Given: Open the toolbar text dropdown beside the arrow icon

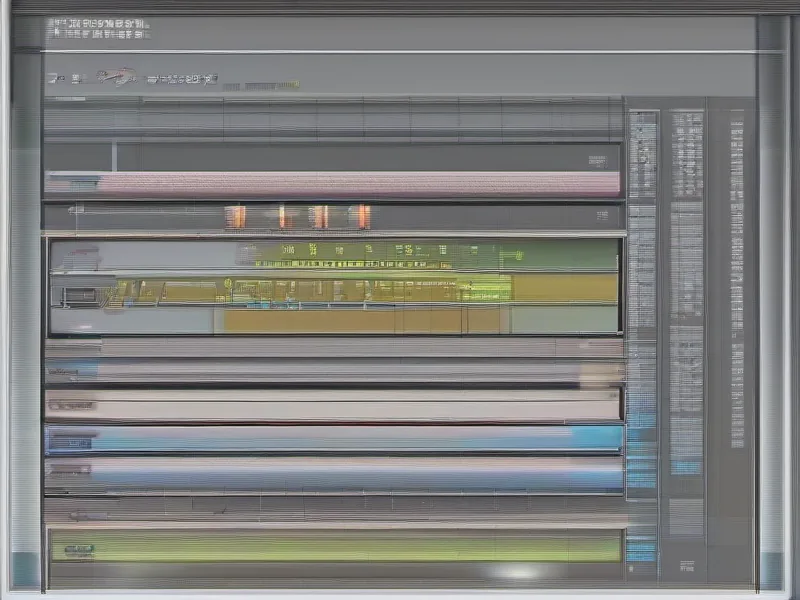Looking at the screenshot, I should 182,78.
